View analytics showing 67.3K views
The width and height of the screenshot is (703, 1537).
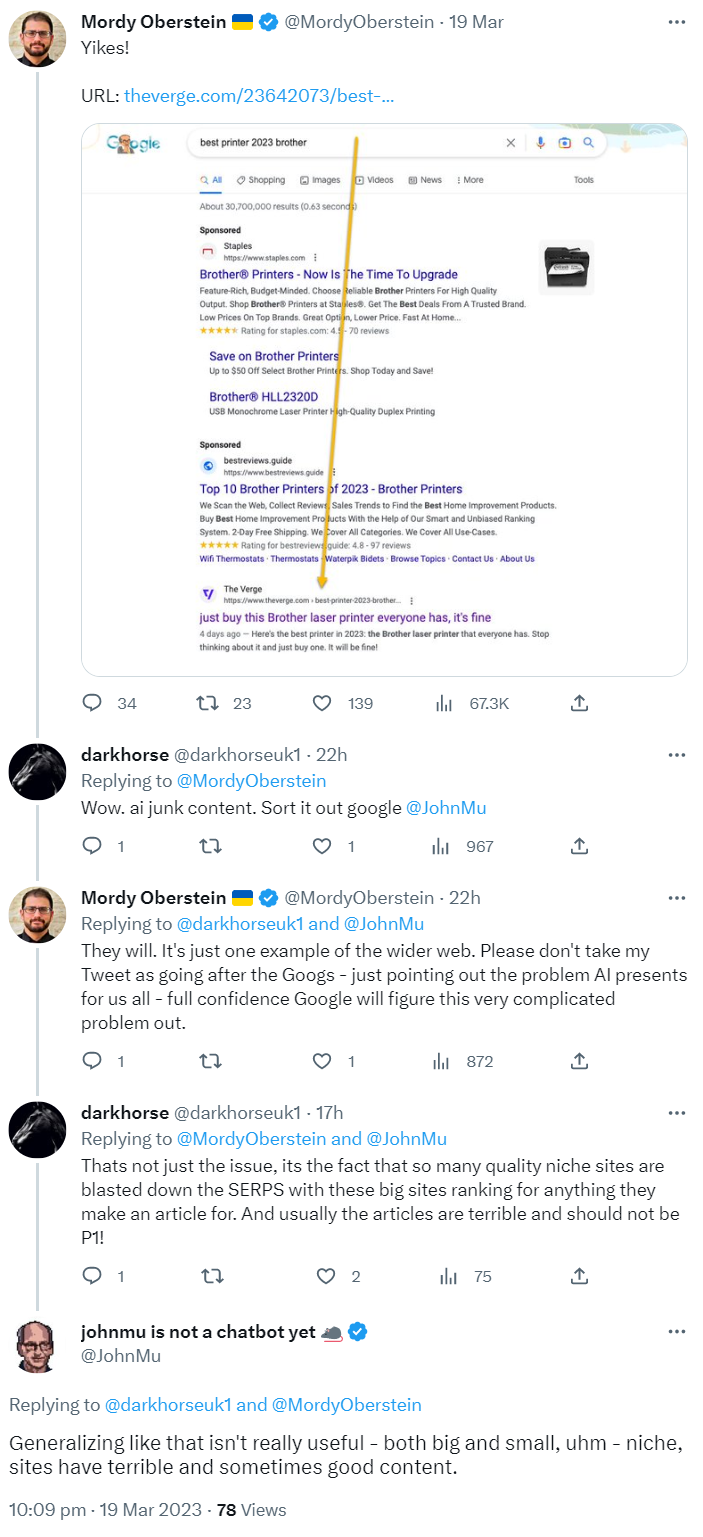pos(445,703)
